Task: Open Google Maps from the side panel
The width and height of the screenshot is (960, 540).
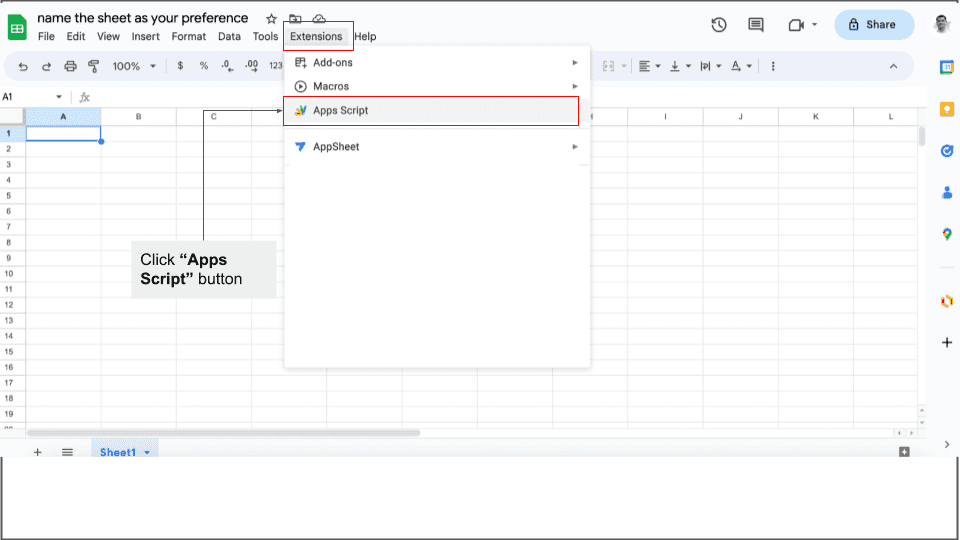Action: click(946, 234)
